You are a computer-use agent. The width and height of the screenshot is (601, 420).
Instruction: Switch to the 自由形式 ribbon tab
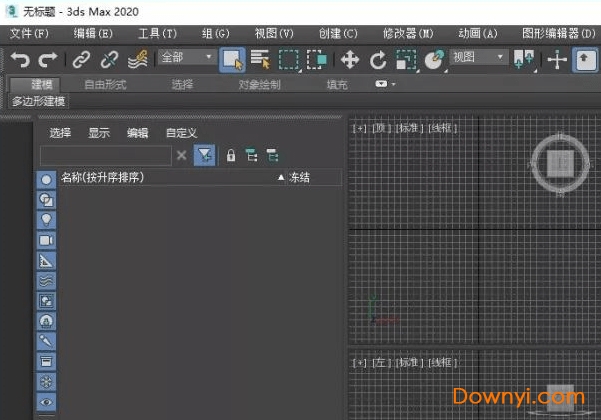pos(105,85)
